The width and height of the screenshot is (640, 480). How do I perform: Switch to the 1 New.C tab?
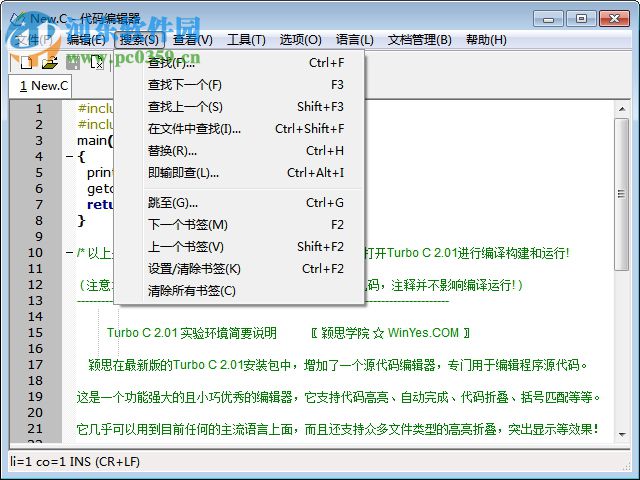coord(40,86)
